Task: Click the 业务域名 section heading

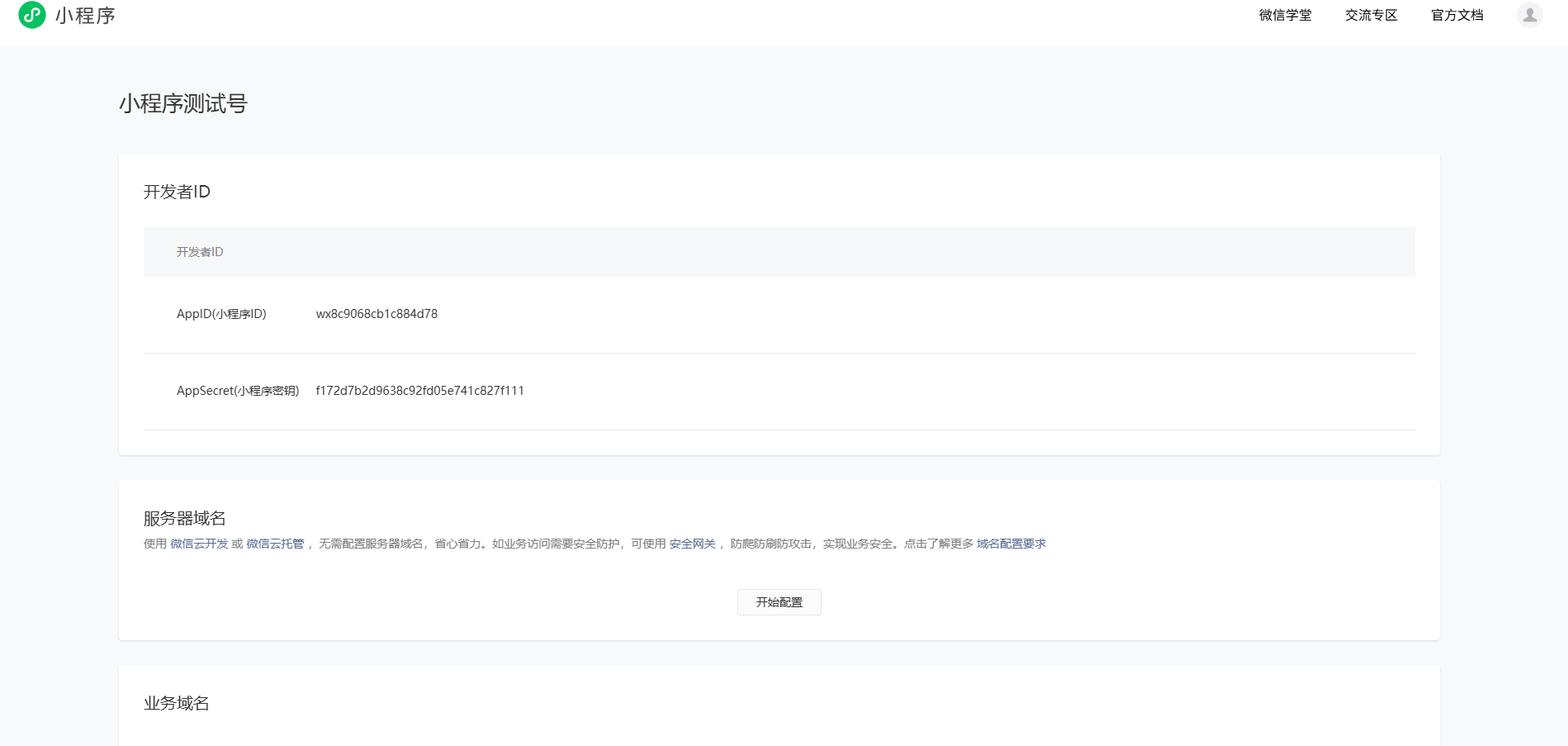Action: tap(176, 703)
